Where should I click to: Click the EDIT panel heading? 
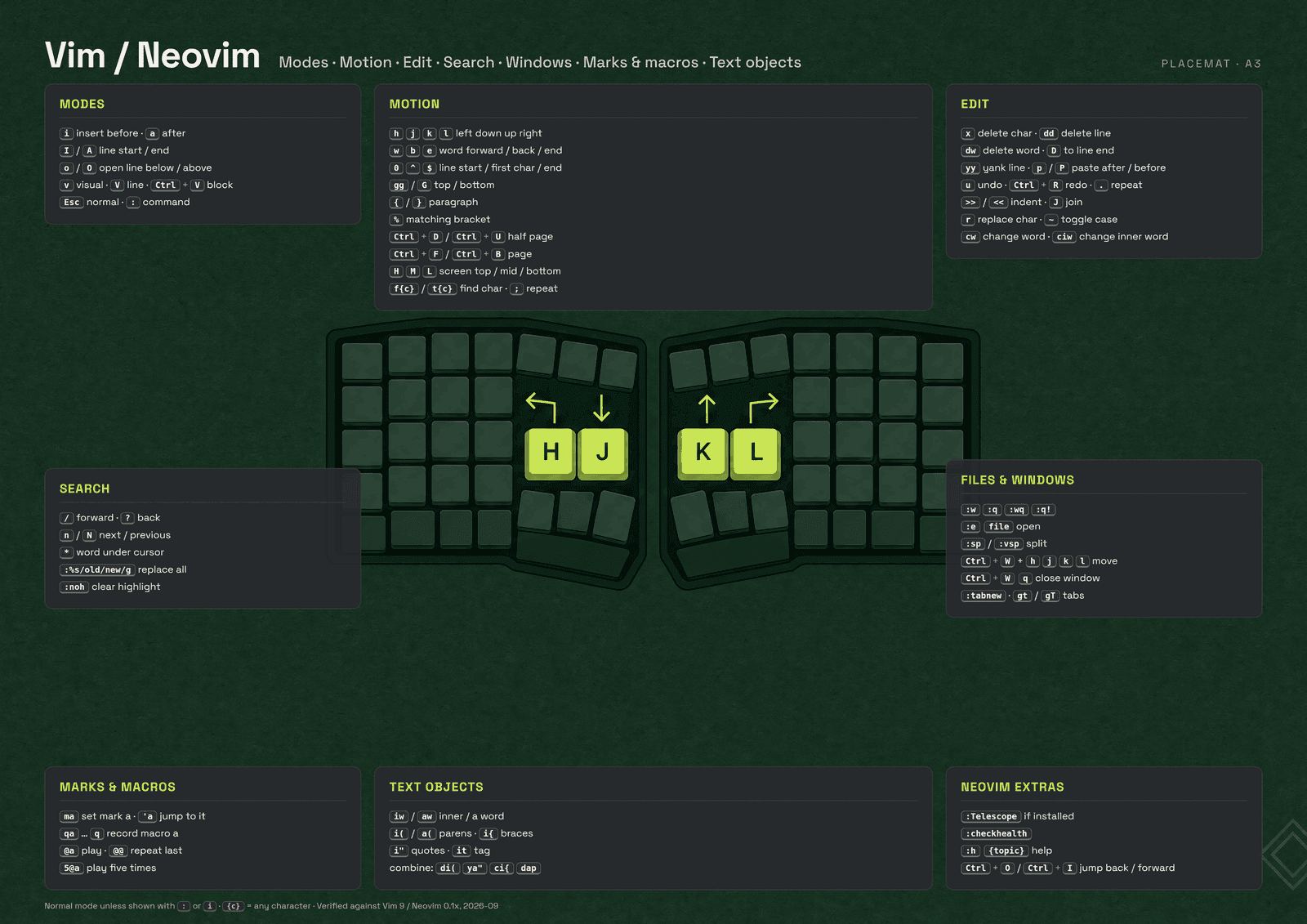point(975,104)
